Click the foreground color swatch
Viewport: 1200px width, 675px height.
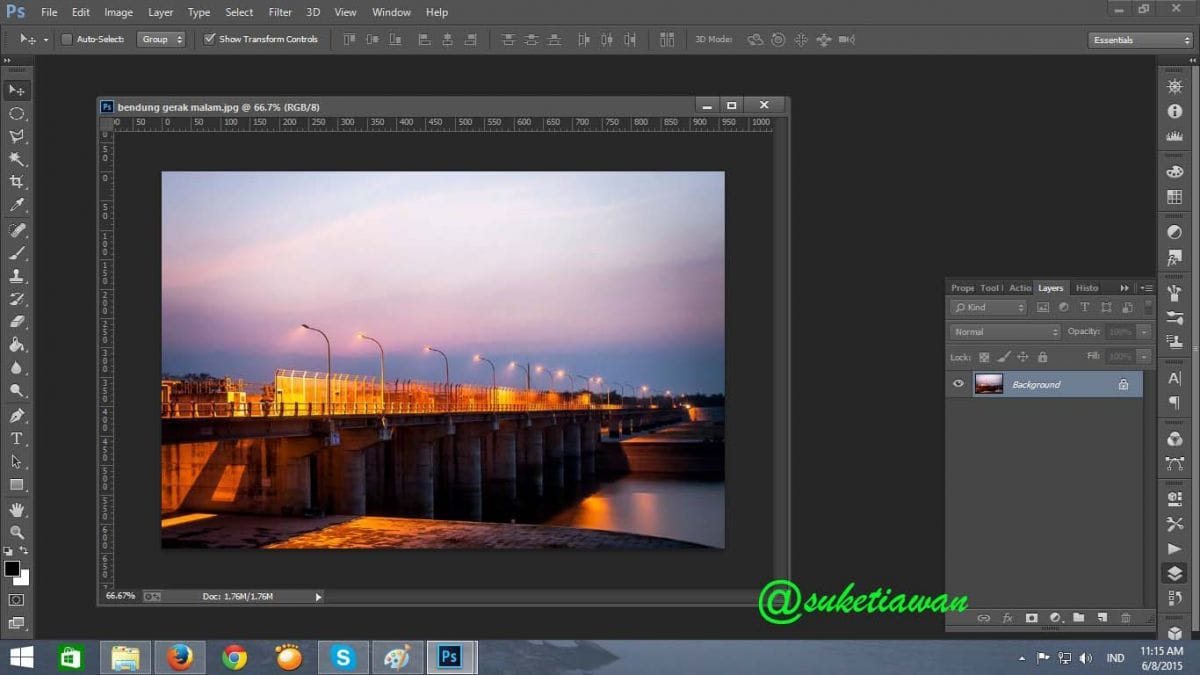pyautogui.click(x=12, y=569)
